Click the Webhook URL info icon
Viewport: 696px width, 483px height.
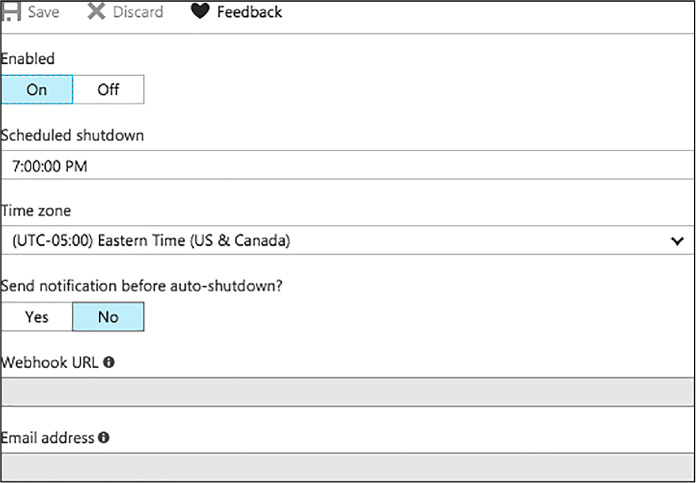point(109,362)
